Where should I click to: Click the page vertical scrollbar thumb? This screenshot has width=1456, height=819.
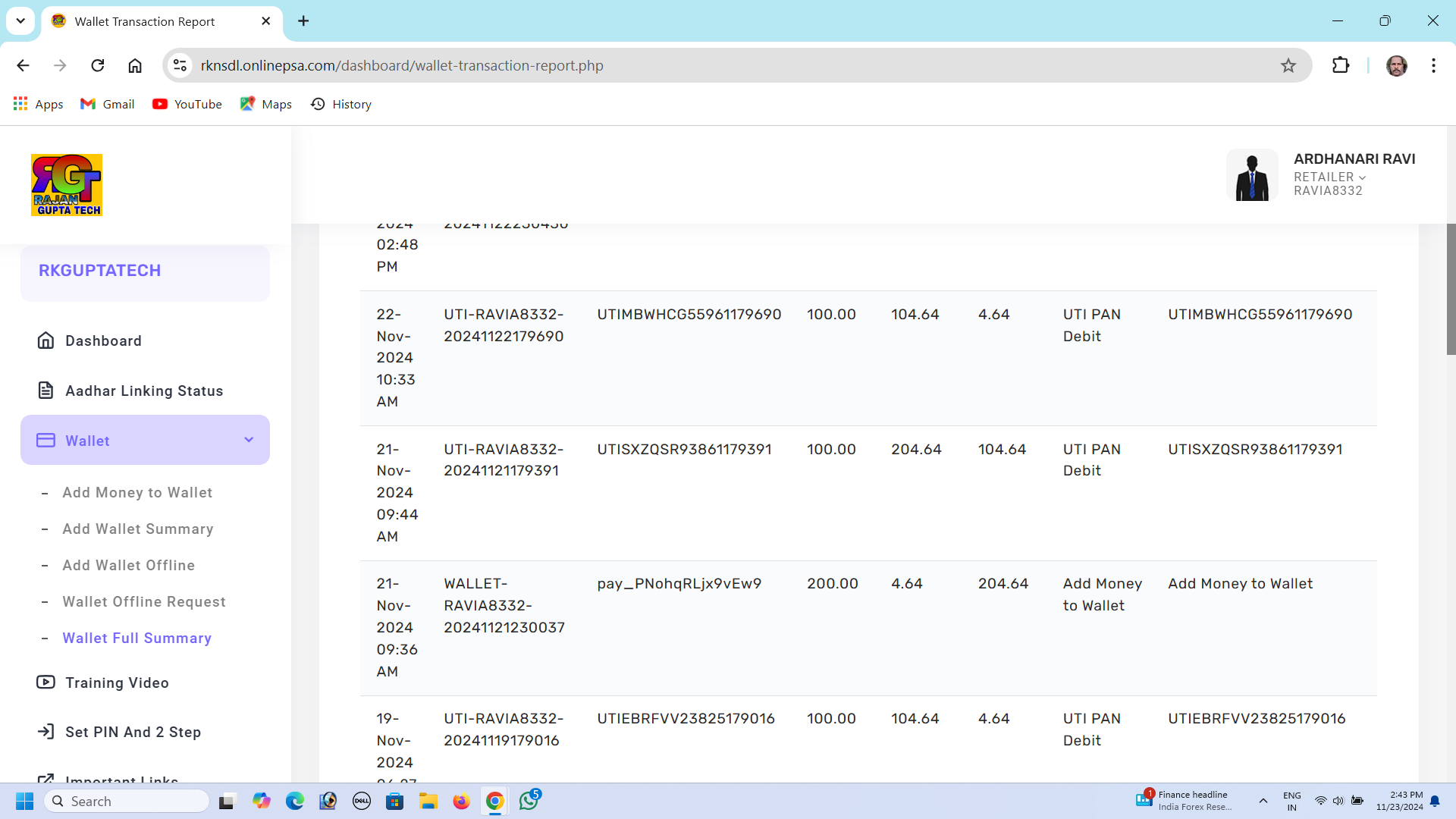tap(1451, 289)
